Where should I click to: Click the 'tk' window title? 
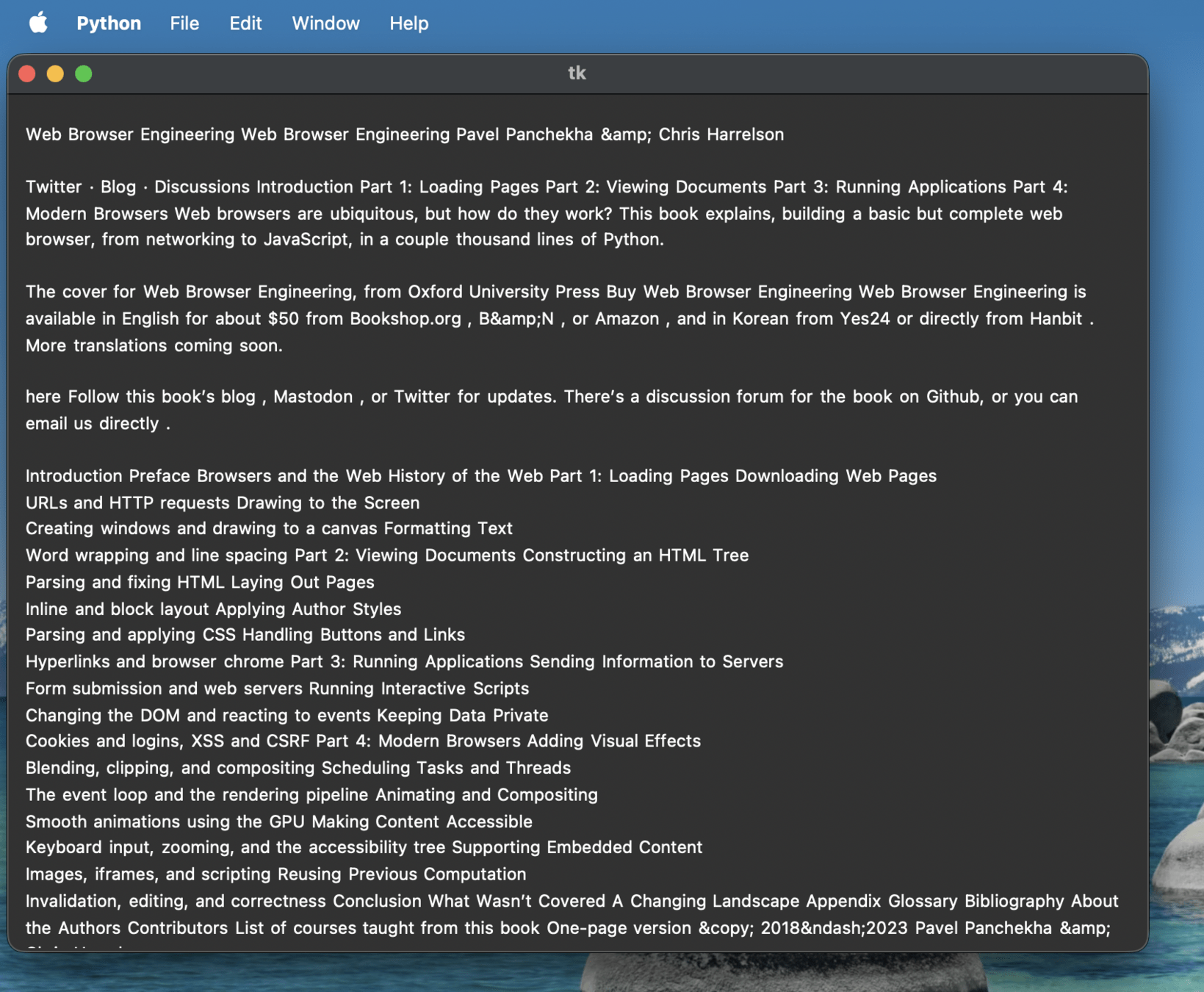pos(577,73)
